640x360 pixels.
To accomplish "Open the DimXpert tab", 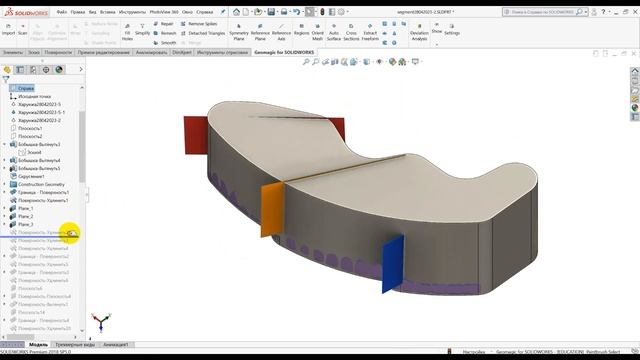I will [182, 52].
